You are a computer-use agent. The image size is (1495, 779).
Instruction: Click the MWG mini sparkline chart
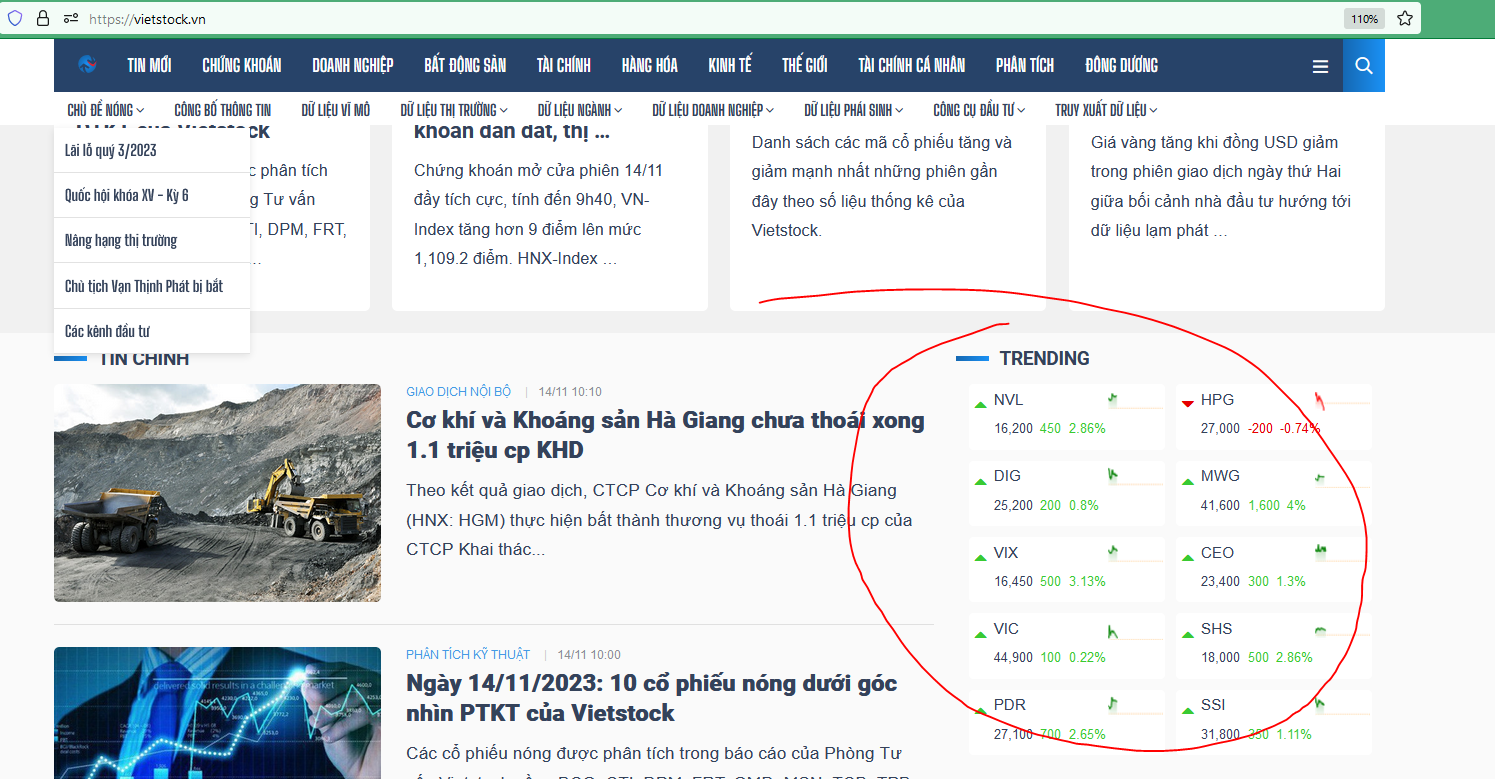[1342, 480]
